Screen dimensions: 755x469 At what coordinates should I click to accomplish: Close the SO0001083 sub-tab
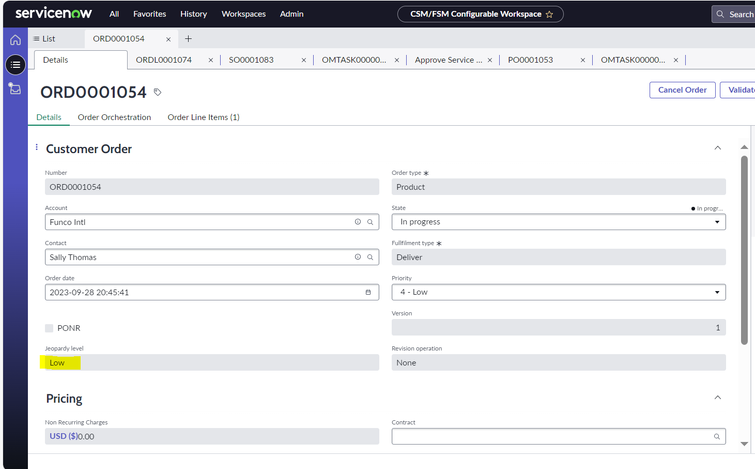[303, 60]
